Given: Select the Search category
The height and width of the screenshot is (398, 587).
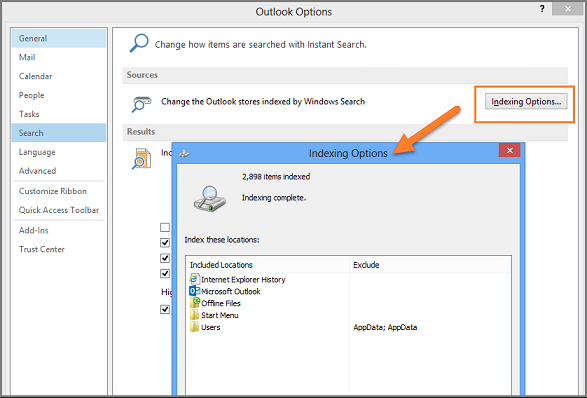Looking at the screenshot, I should (x=59, y=133).
